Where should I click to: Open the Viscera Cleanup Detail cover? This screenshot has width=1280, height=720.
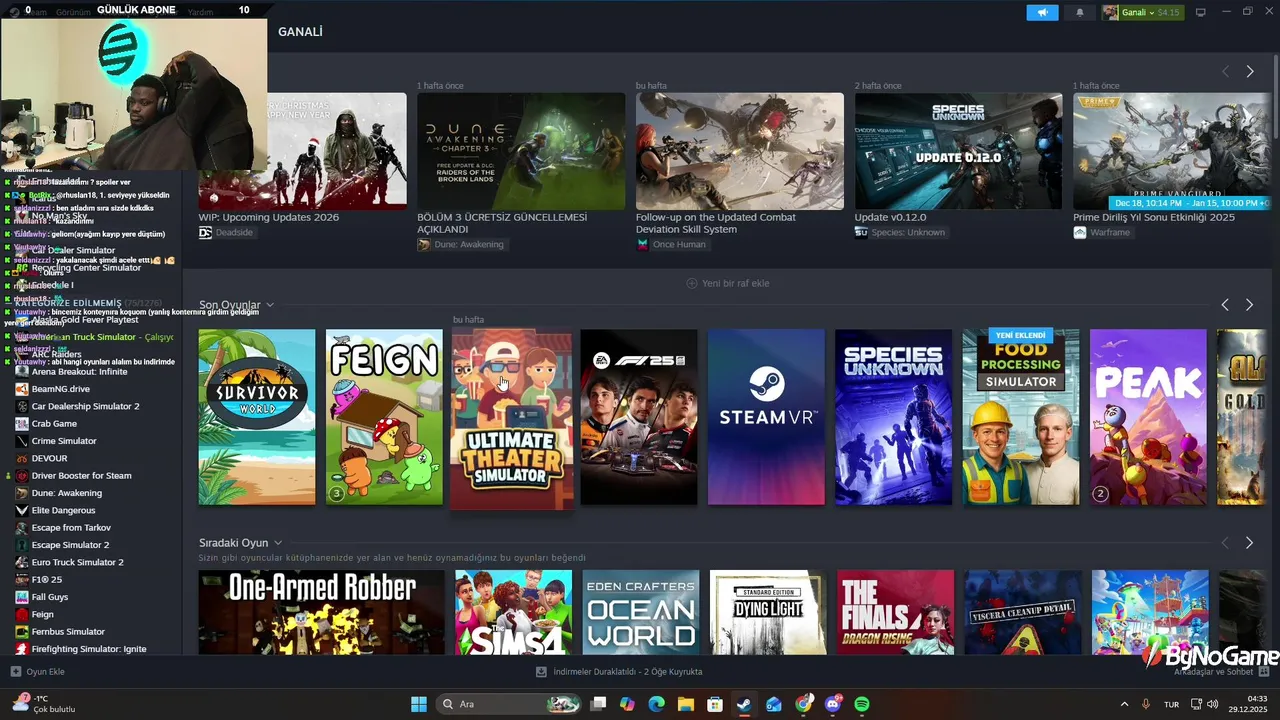1023,612
